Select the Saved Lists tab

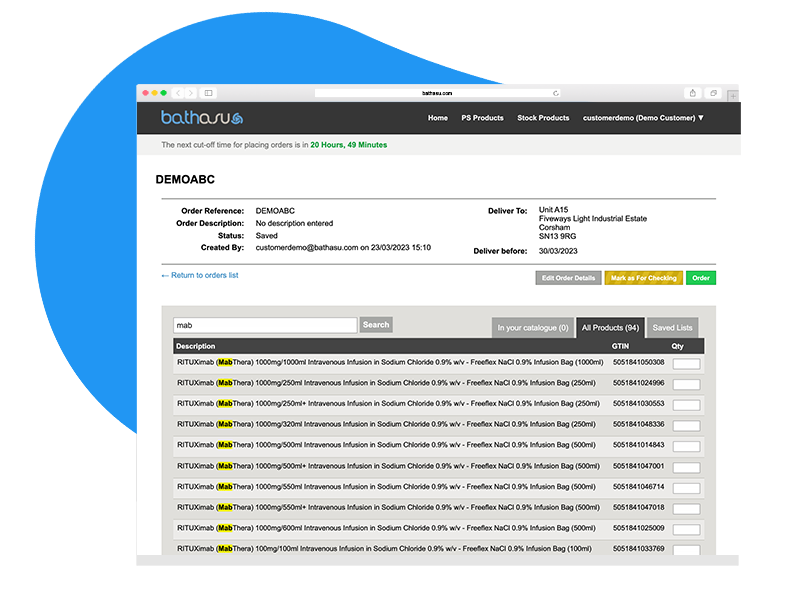(x=672, y=327)
